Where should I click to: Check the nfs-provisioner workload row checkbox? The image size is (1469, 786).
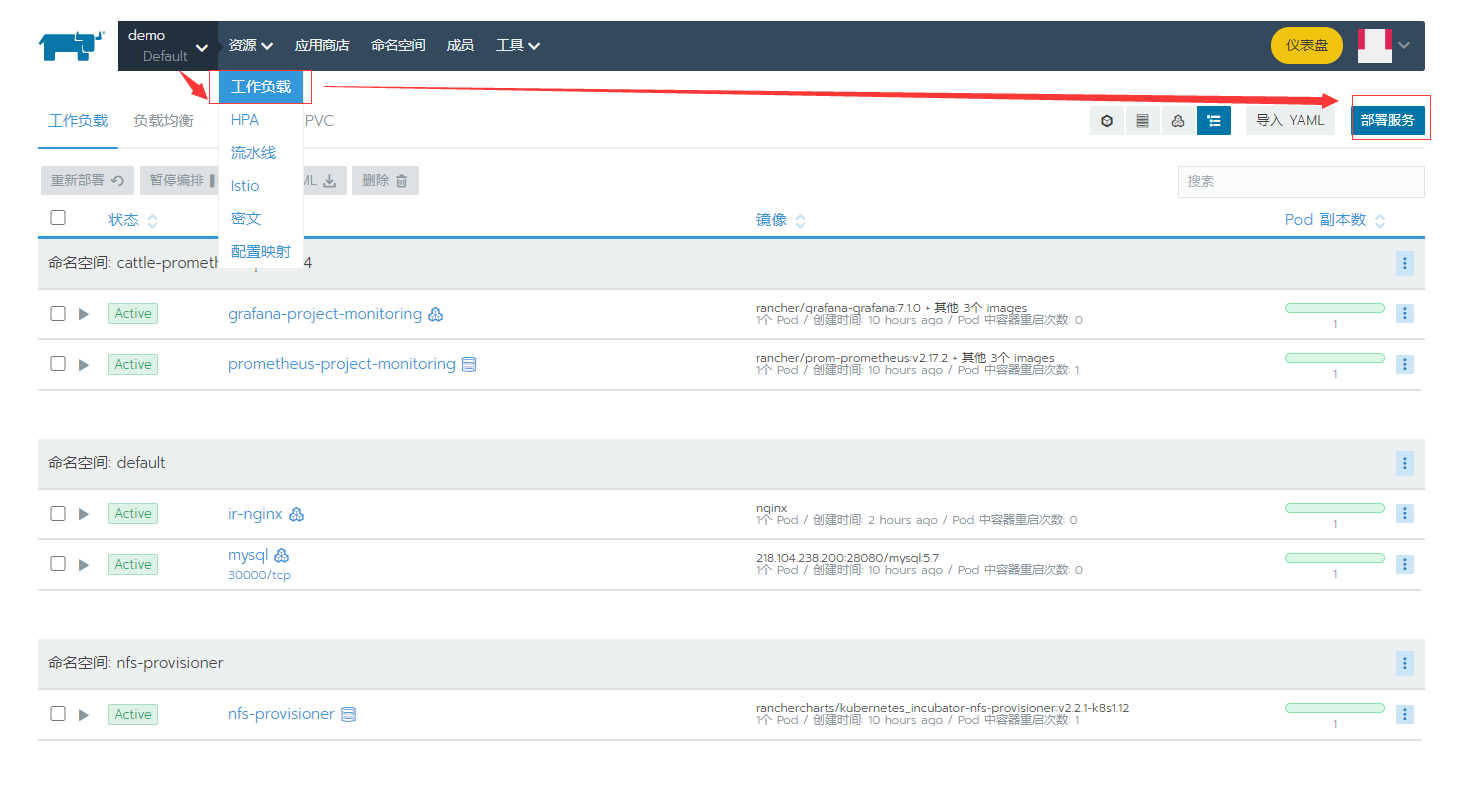[x=58, y=714]
